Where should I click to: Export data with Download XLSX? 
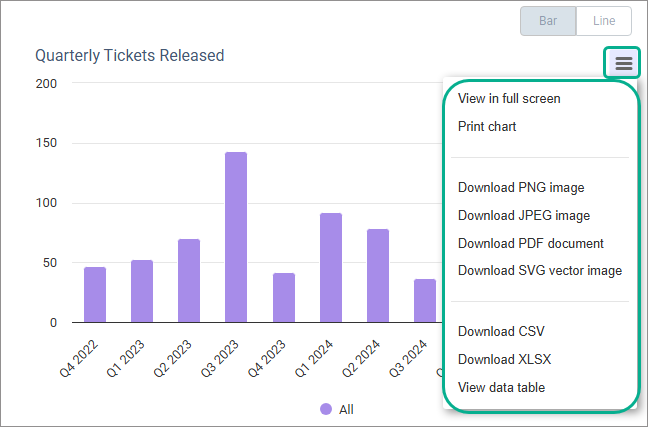coord(504,359)
